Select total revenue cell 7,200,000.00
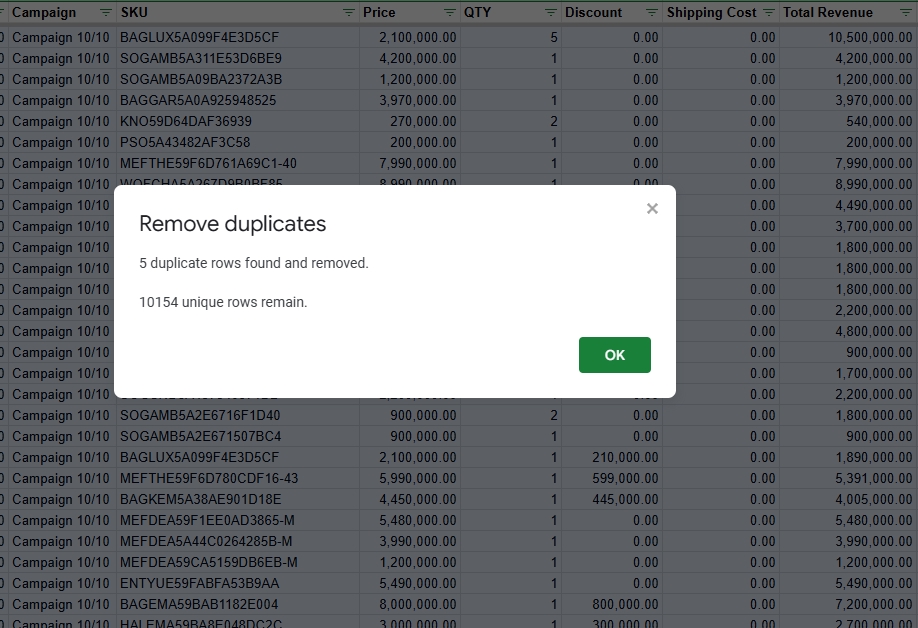Viewport: 918px width, 628px height. point(848,605)
